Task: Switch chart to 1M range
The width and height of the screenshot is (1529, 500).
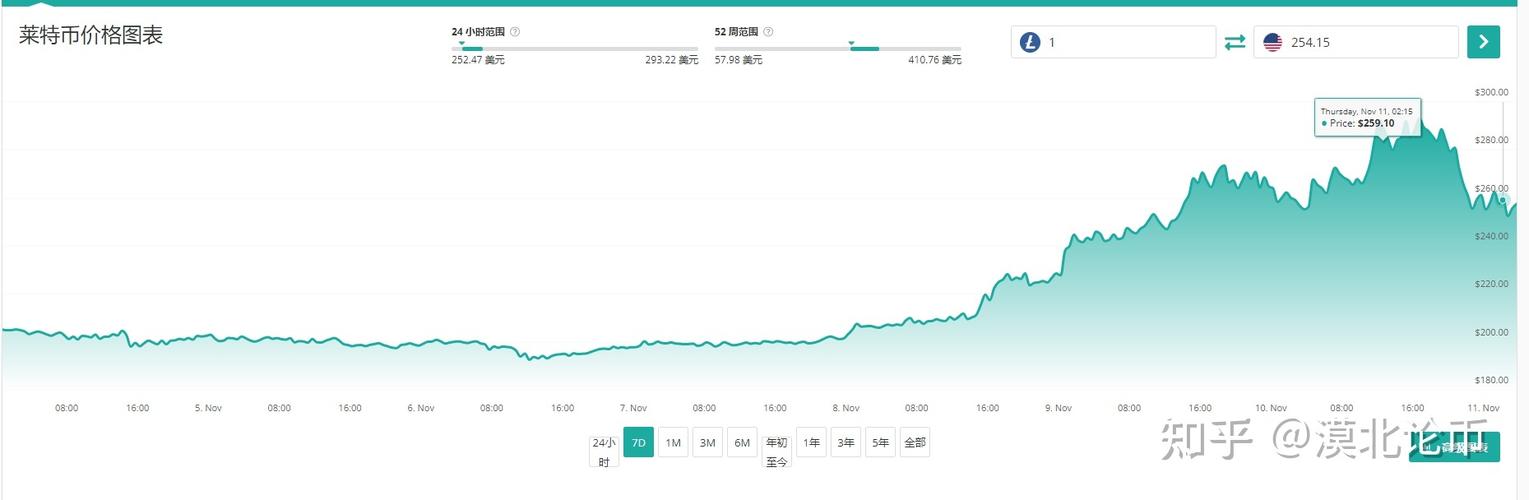Action: coord(673,442)
